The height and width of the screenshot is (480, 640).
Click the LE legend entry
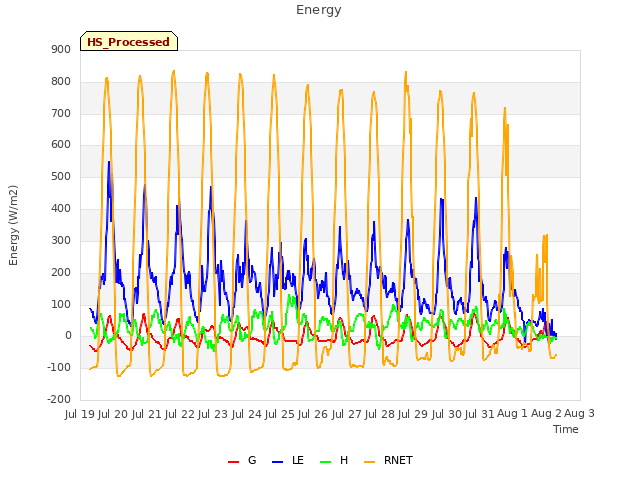[288, 460]
